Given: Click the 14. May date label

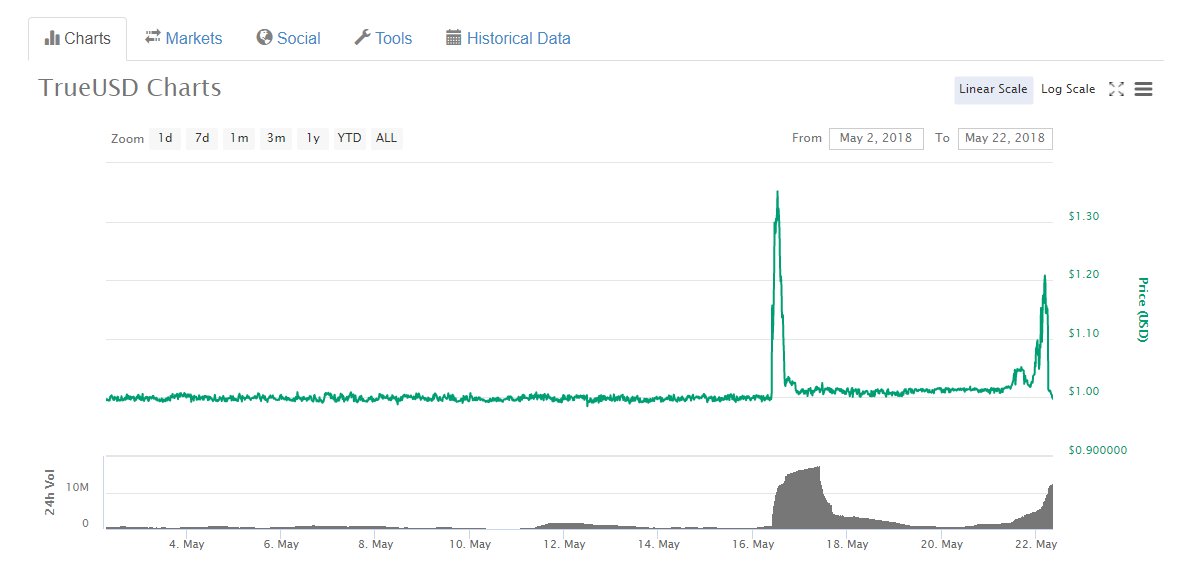Looking at the screenshot, I should [658, 544].
